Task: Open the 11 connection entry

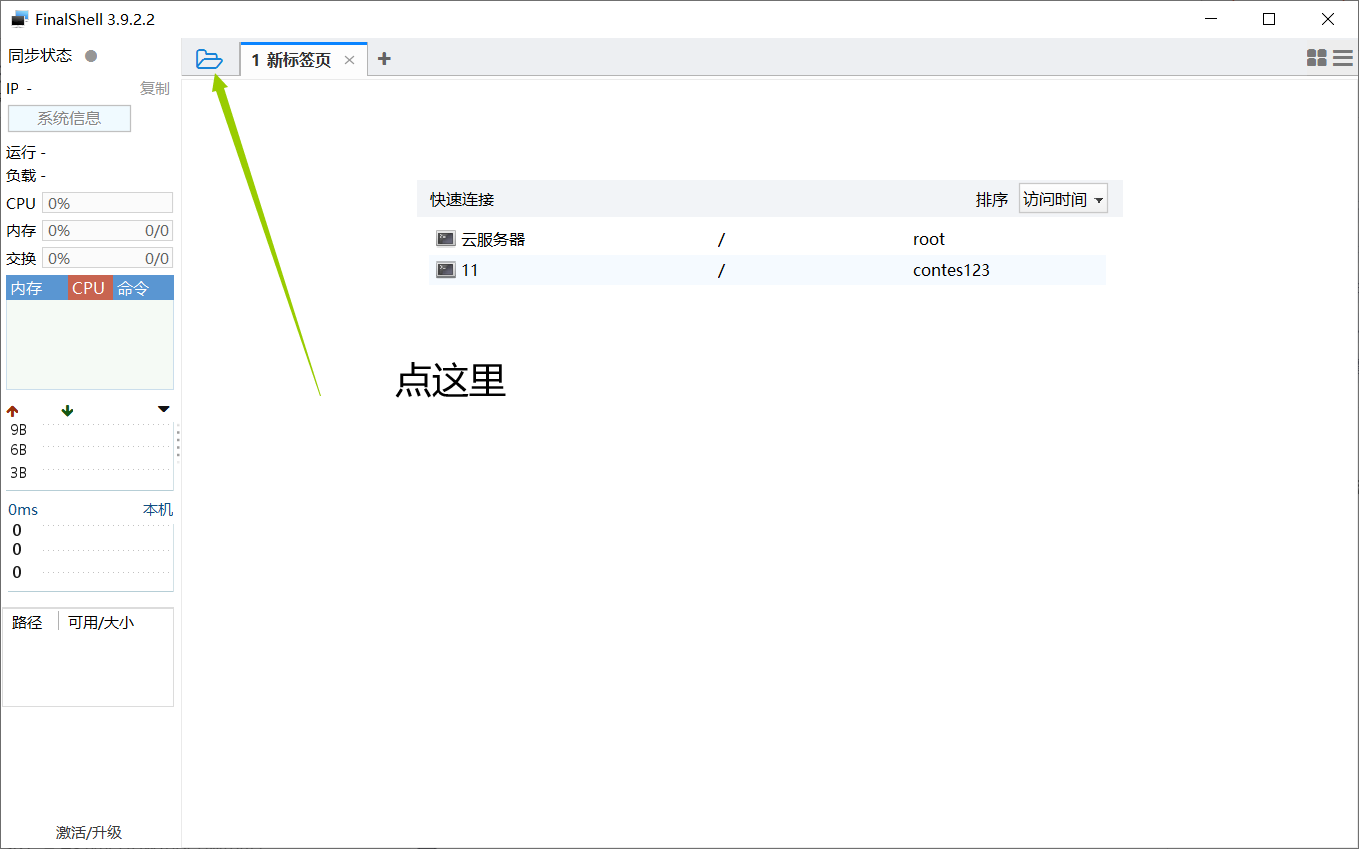Action: pyautogui.click(x=767, y=270)
